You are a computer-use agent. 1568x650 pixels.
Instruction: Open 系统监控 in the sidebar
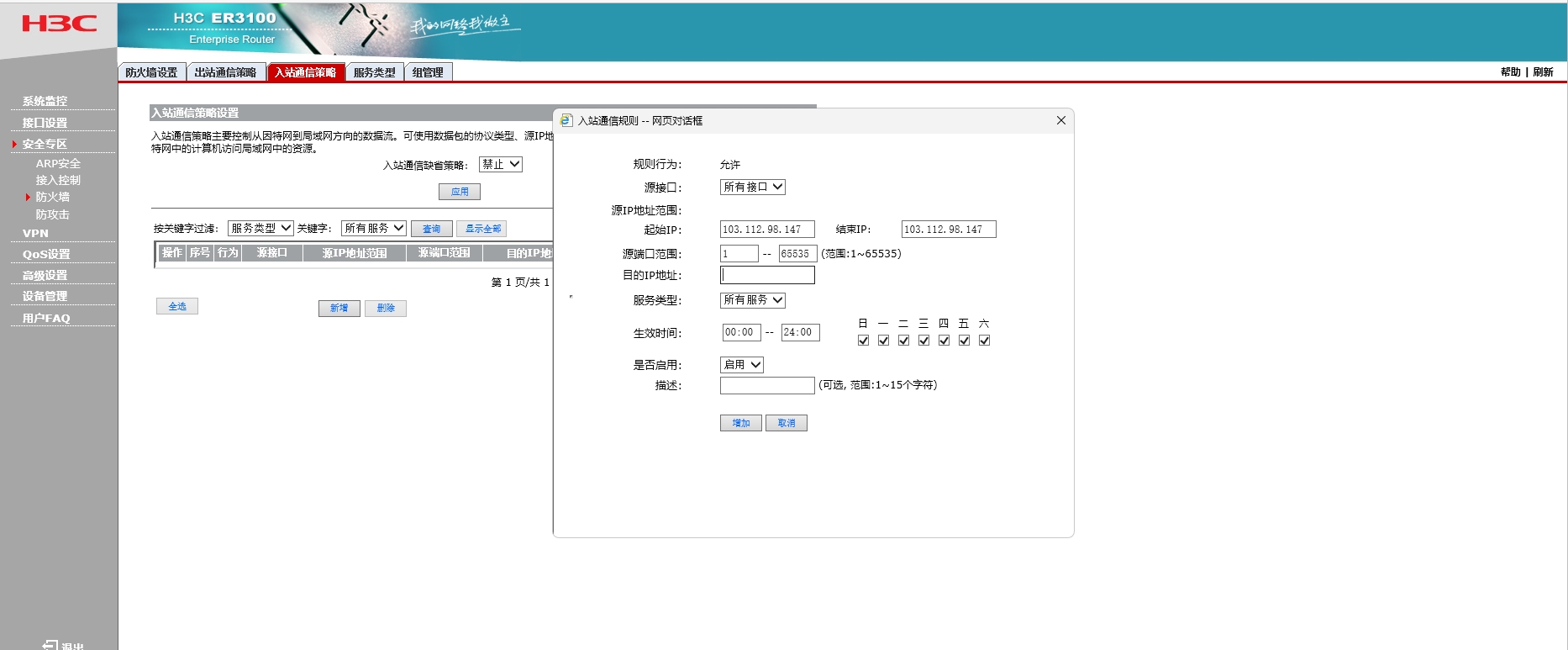click(45, 101)
